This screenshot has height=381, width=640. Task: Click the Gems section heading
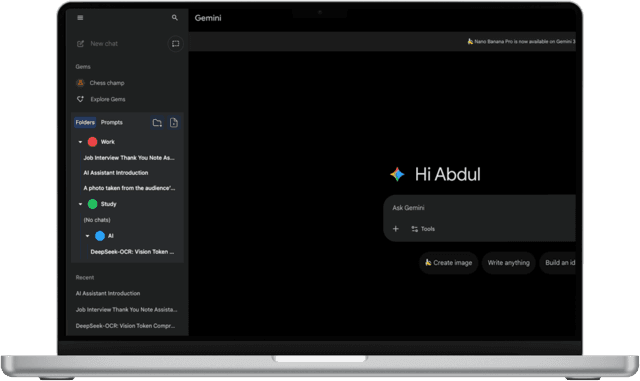click(83, 67)
